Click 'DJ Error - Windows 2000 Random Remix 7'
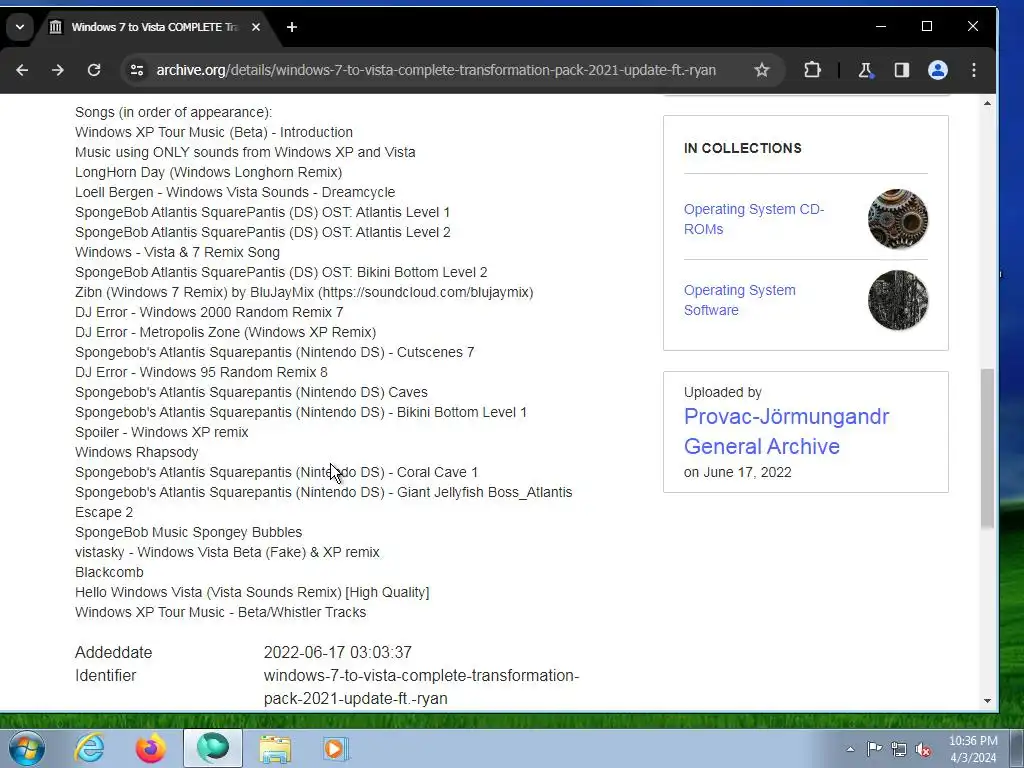The image size is (1024, 768). 209,312
